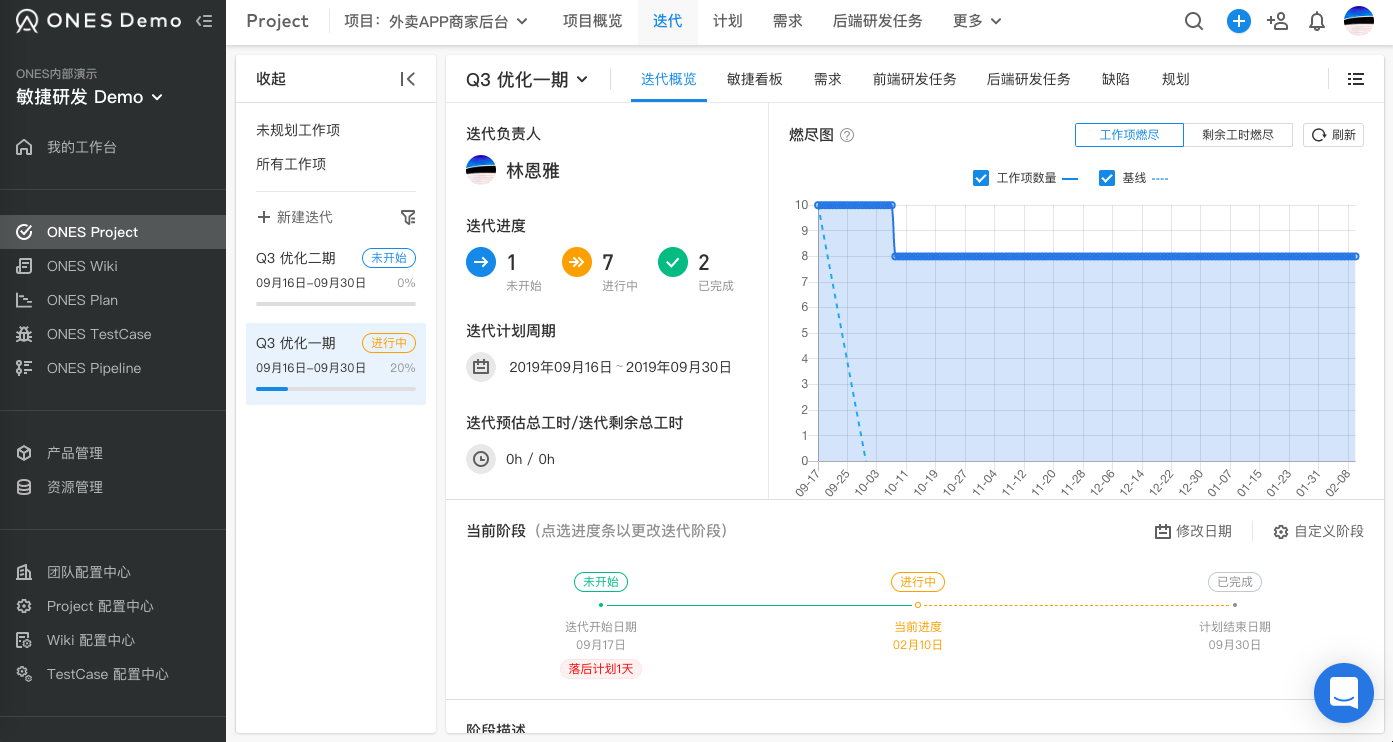Switch to 工作项燃尽 chart mode
The image size is (1393, 742).
tap(1129, 135)
